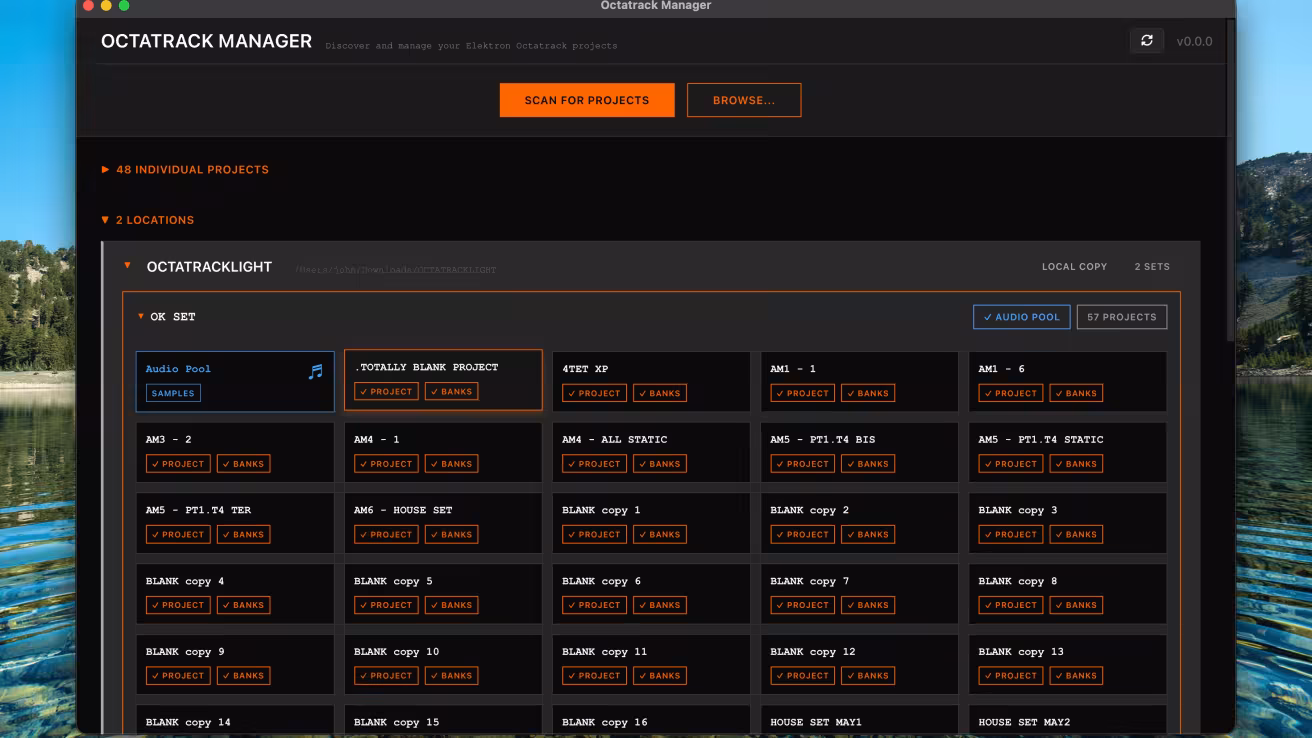Toggle Banks badge on AM3 - 2

pos(243,464)
